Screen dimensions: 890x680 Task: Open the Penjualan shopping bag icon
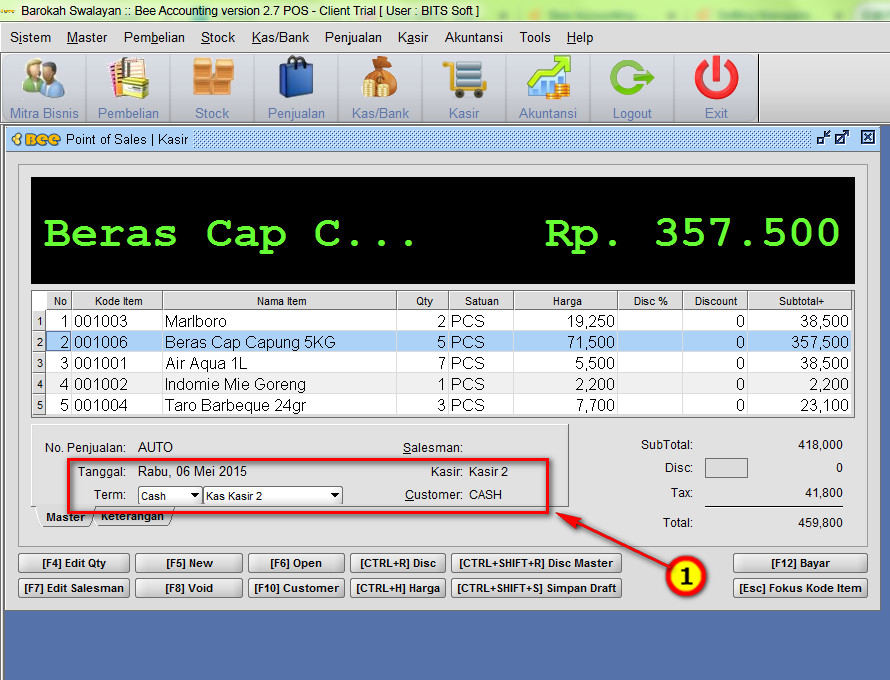pyautogui.click(x=296, y=88)
